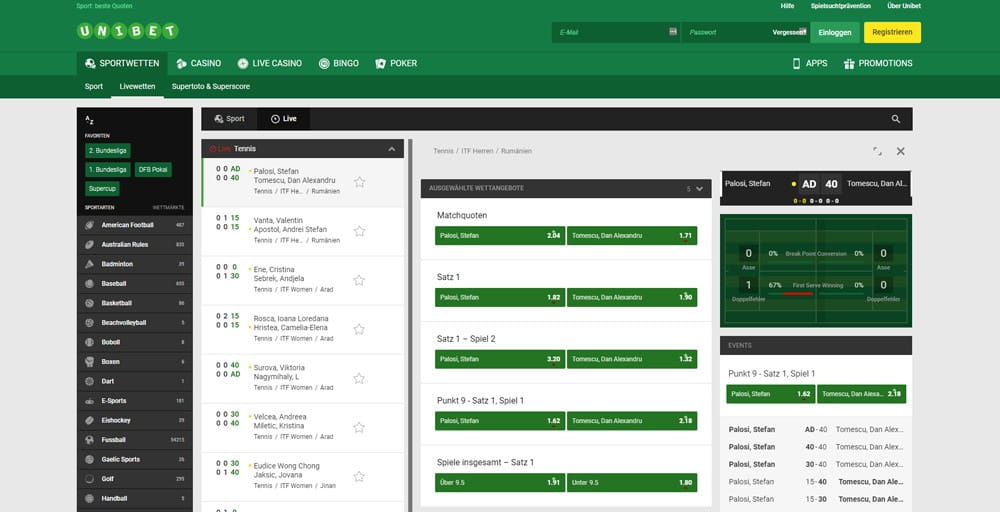Open the Sportwetten main tab
1000x512 pixels.
pyautogui.click(x=122, y=64)
